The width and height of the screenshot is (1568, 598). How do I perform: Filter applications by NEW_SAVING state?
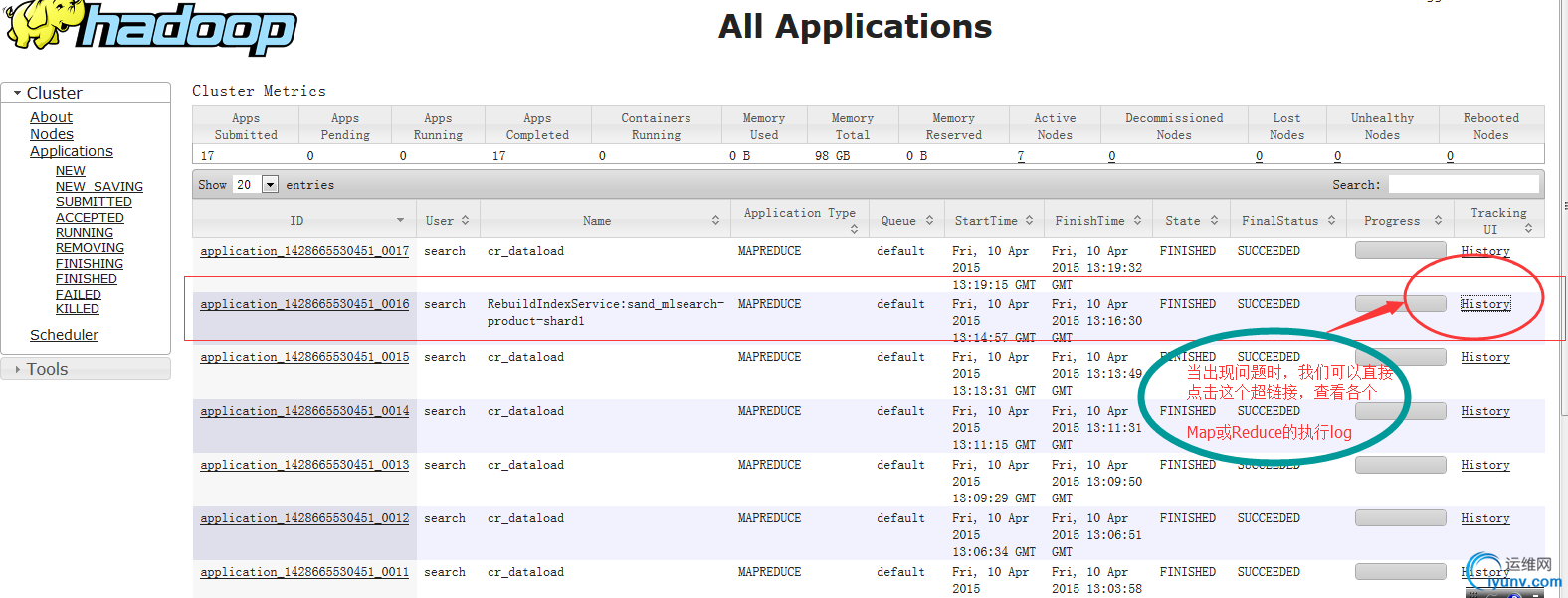coord(99,186)
